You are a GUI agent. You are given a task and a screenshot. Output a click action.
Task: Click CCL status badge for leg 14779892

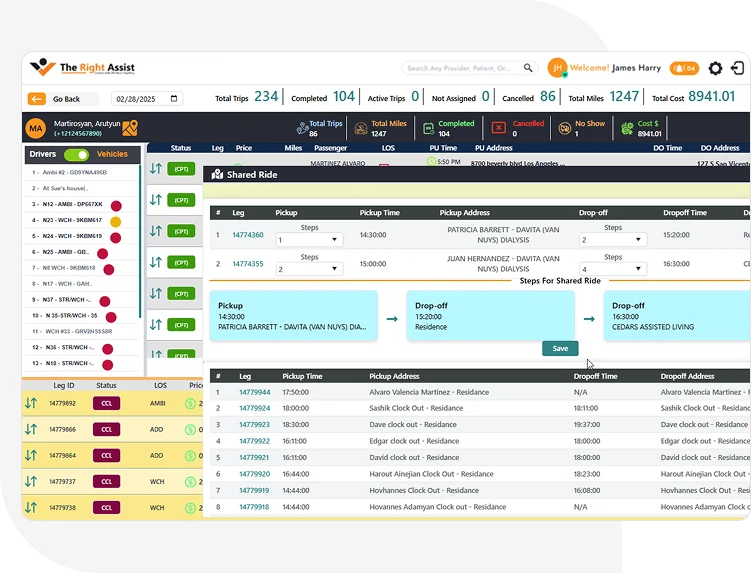106,403
